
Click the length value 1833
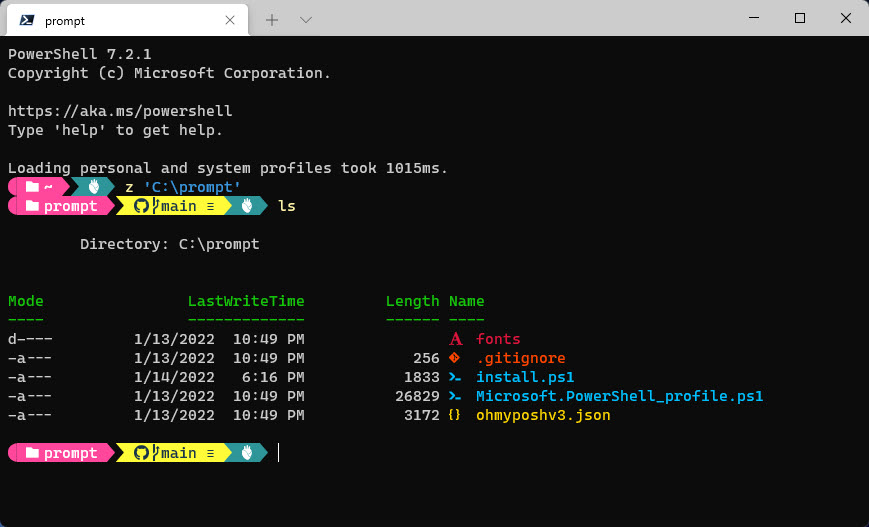[422, 377]
